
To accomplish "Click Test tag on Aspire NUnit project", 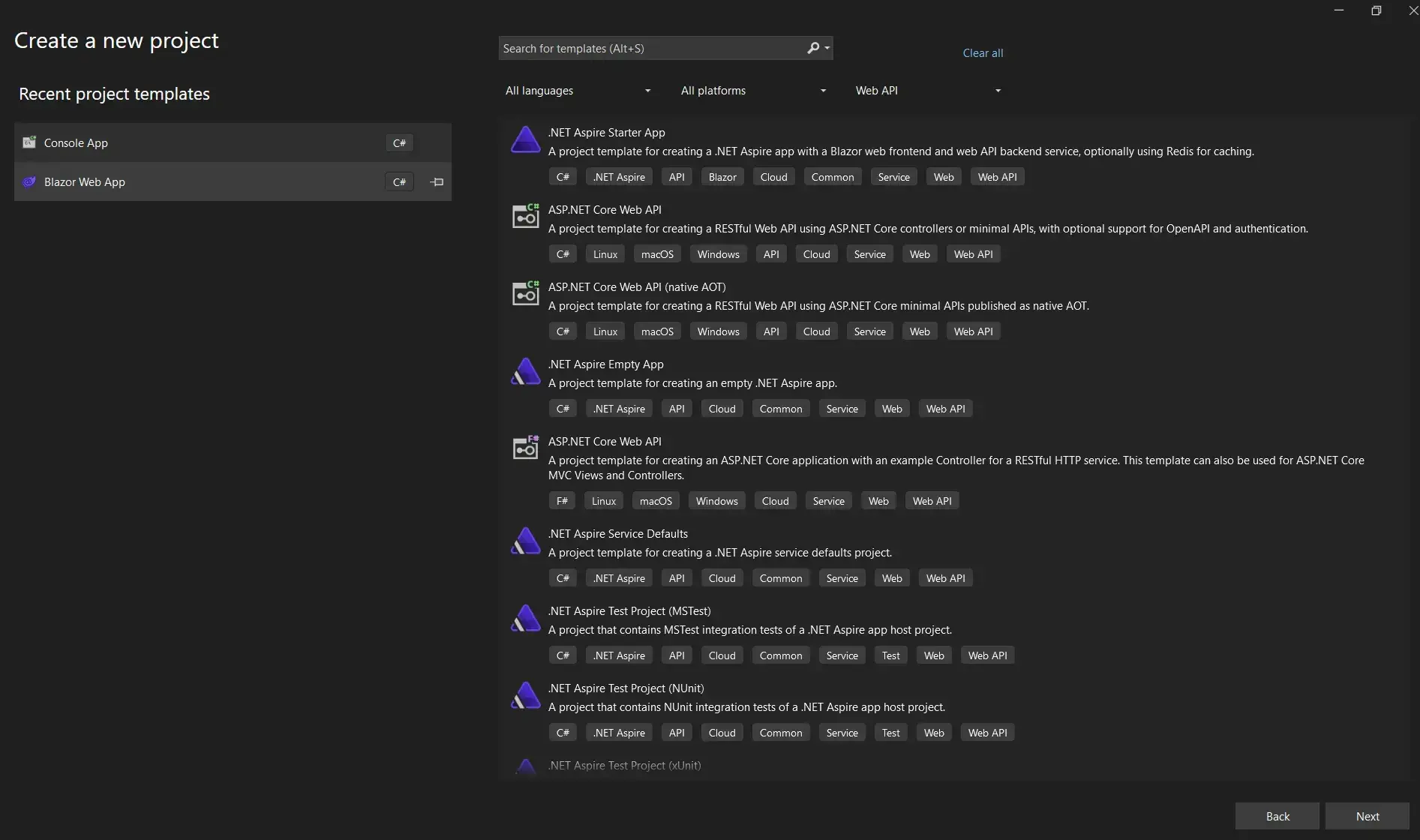I will coord(890,733).
